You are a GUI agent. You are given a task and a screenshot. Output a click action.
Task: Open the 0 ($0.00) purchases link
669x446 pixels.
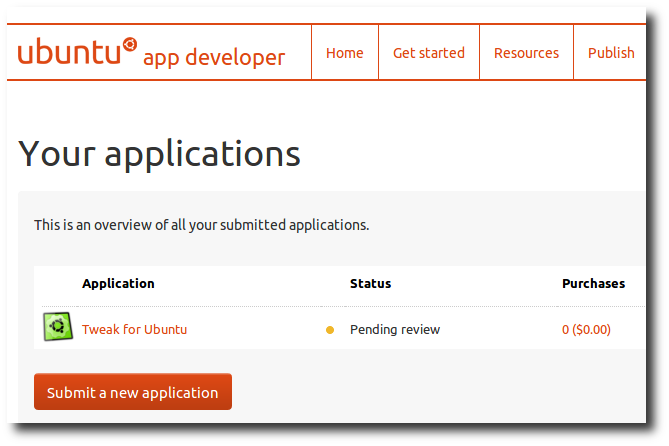(586, 329)
